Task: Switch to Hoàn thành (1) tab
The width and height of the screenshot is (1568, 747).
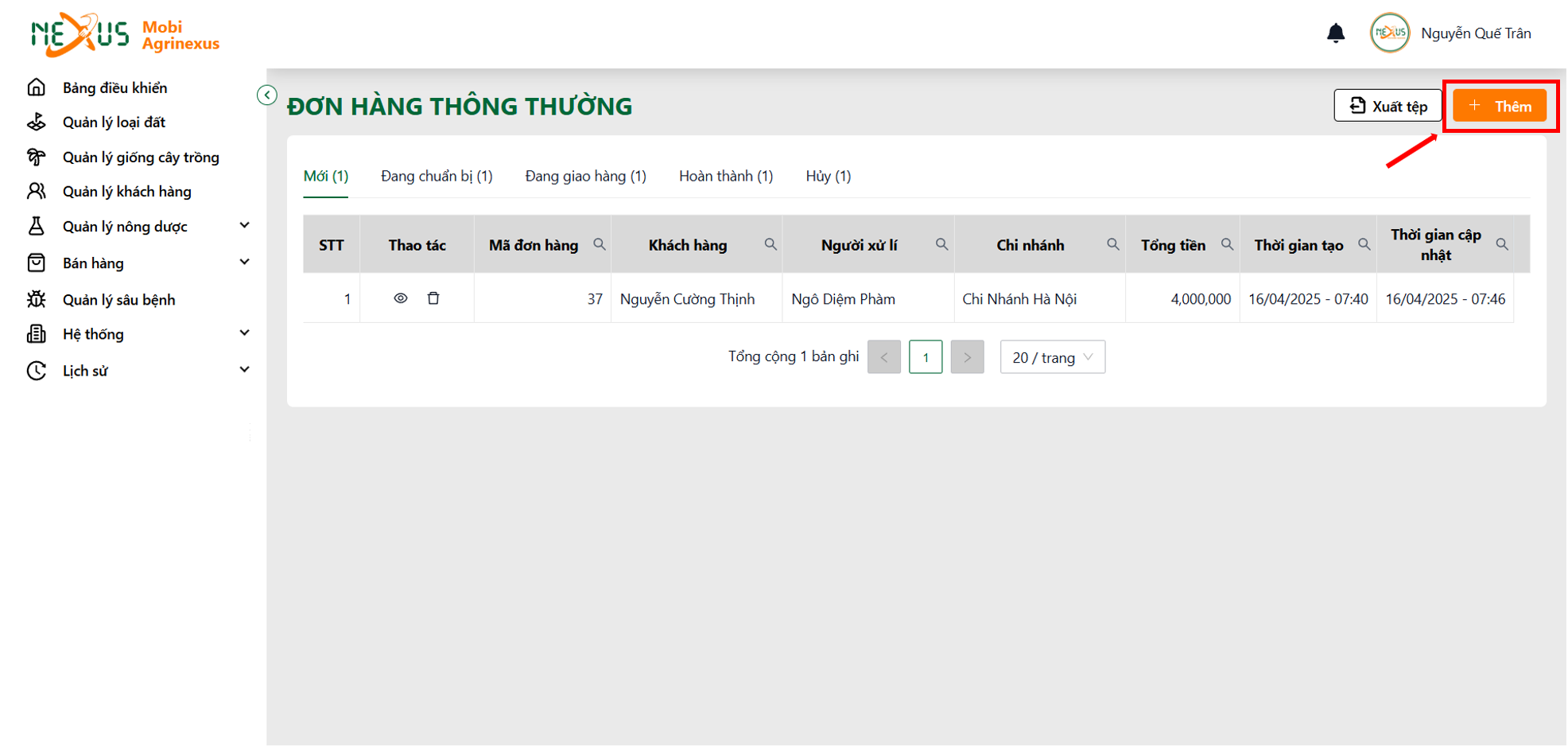Action: tap(726, 176)
